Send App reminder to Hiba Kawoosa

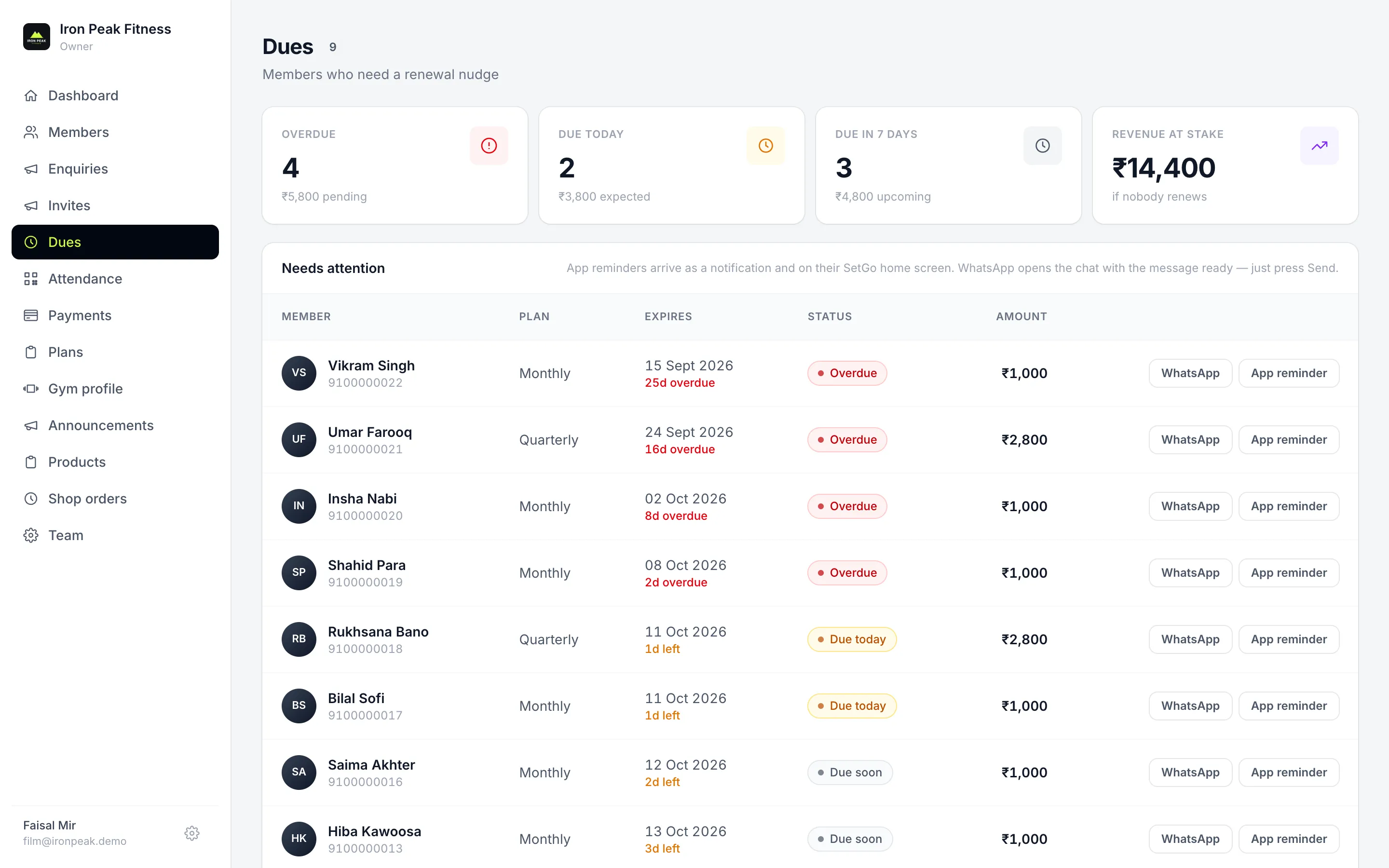[1289, 839]
